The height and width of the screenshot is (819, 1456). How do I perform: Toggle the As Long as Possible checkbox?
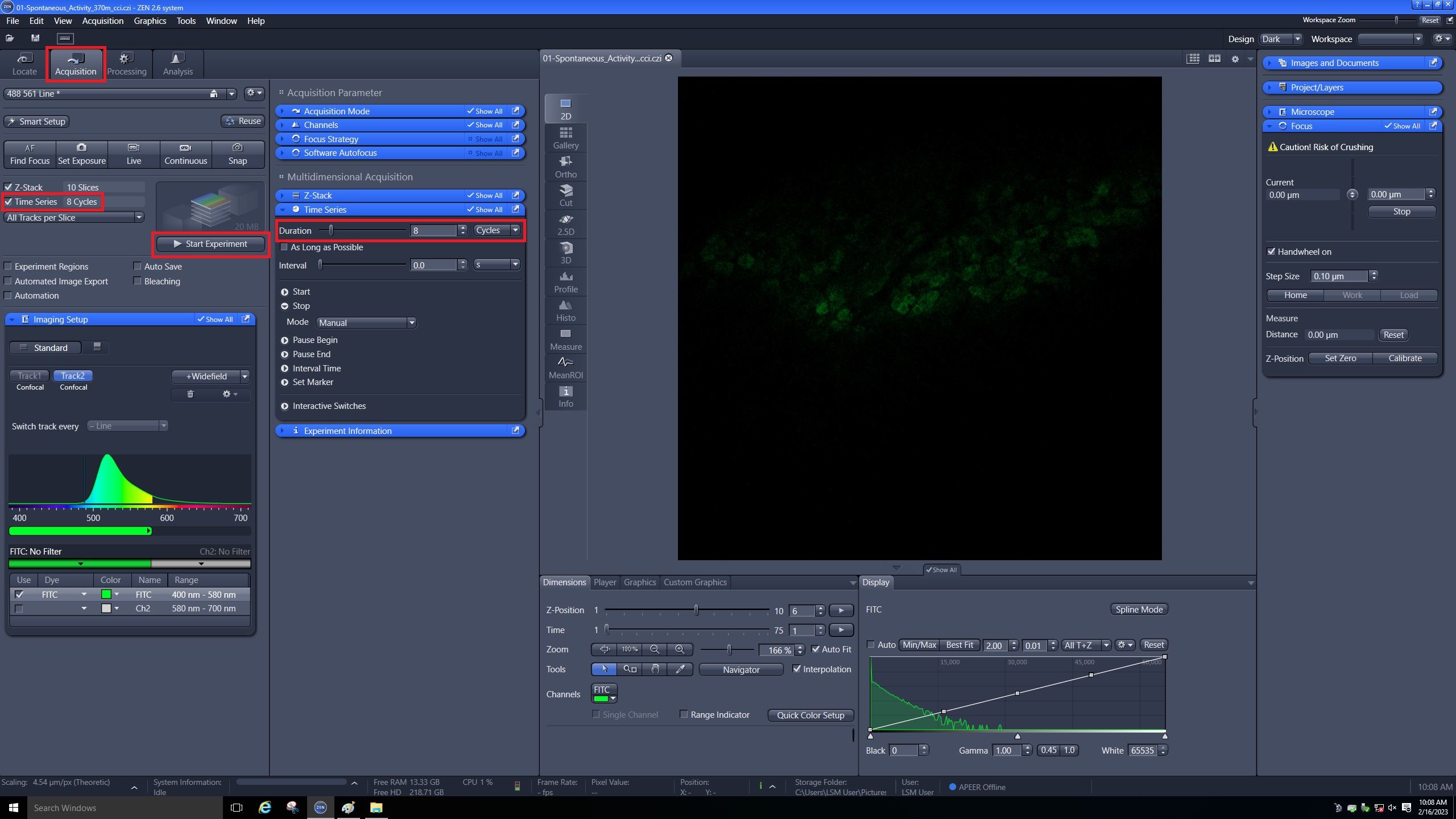pos(284,247)
